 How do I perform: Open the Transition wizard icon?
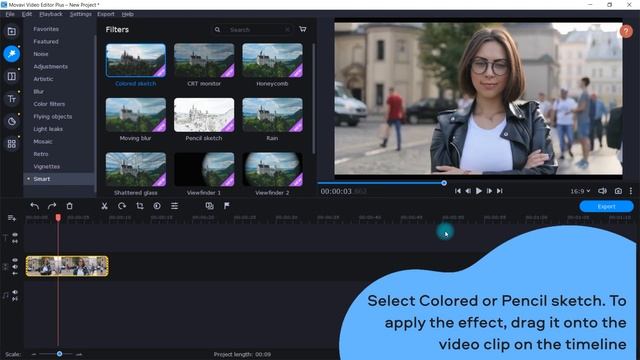tap(209, 206)
